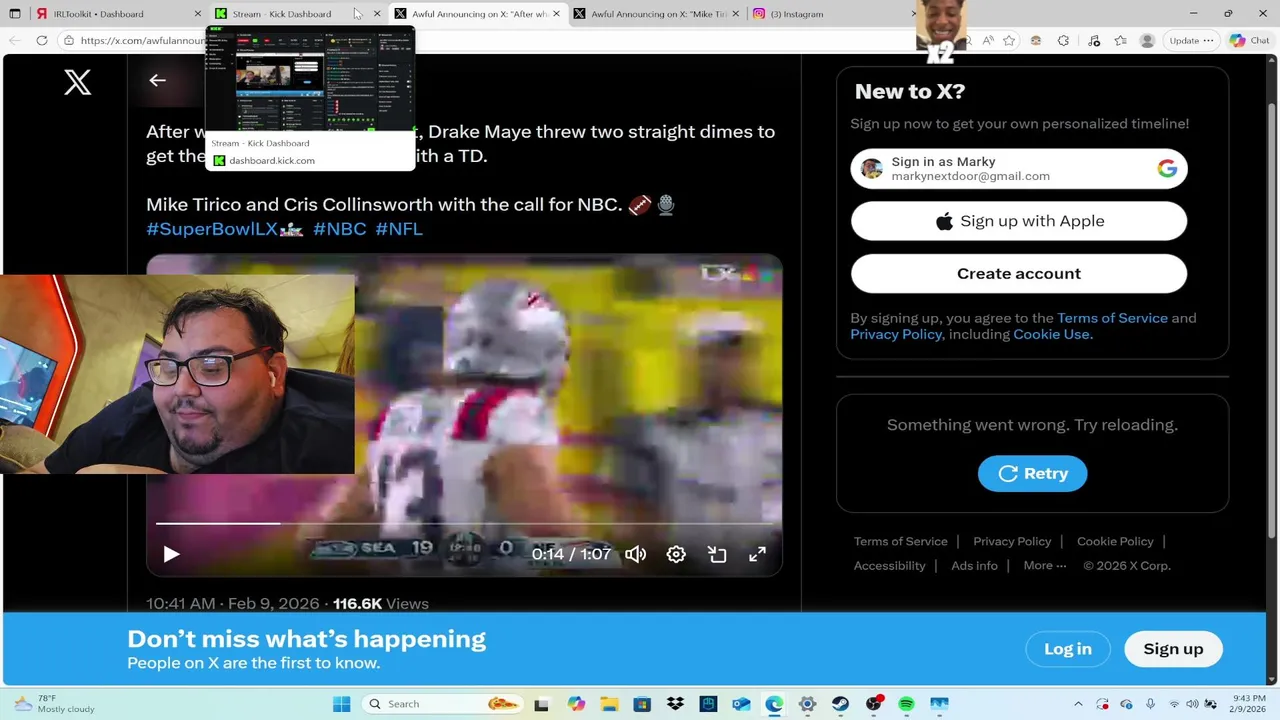Click Log in on the bottom banner

(x=1068, y=649)
